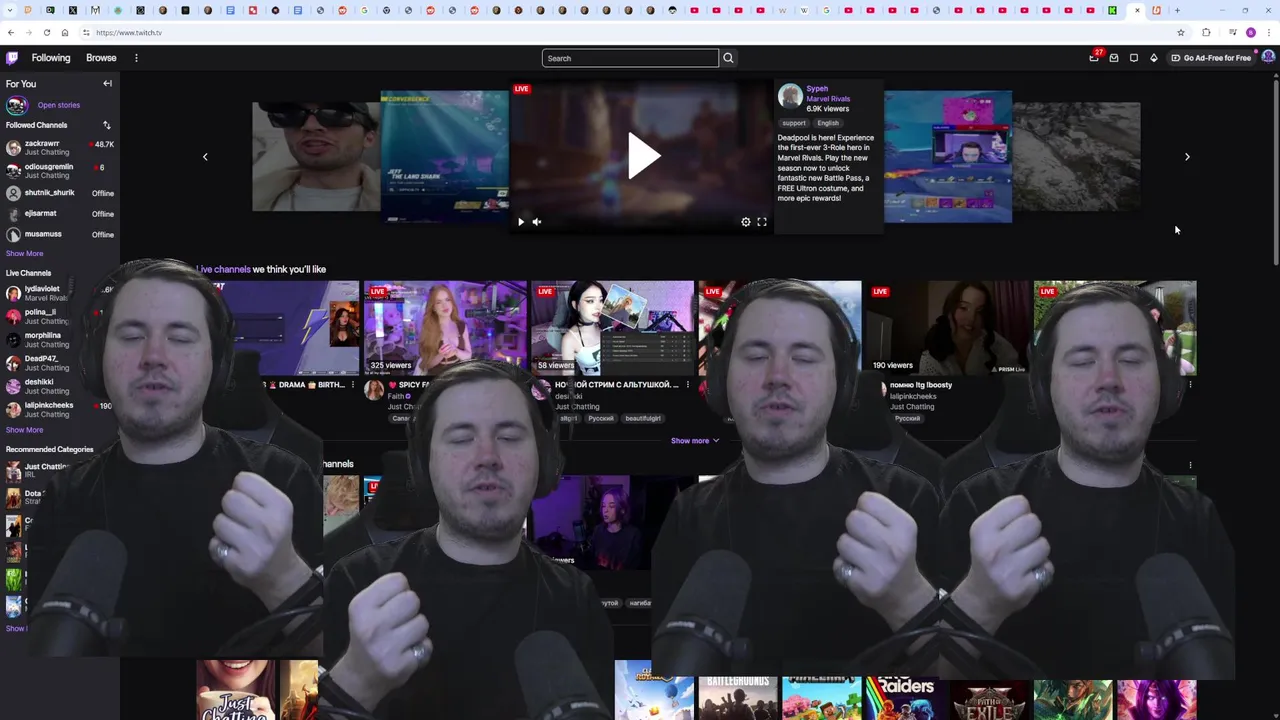The width and height of the screenshot is (1280, 720).
Task: Open featured stream player settings gear
Action: [x=746, y=222]
